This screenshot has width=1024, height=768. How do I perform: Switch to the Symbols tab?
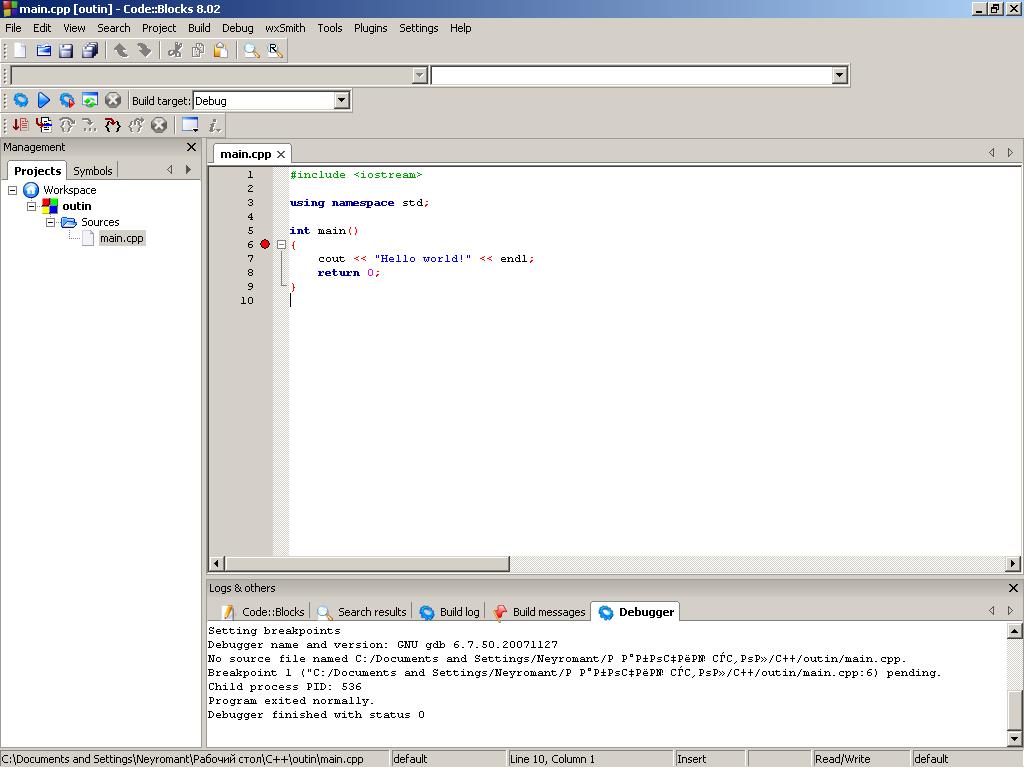(x=93, y=171)
